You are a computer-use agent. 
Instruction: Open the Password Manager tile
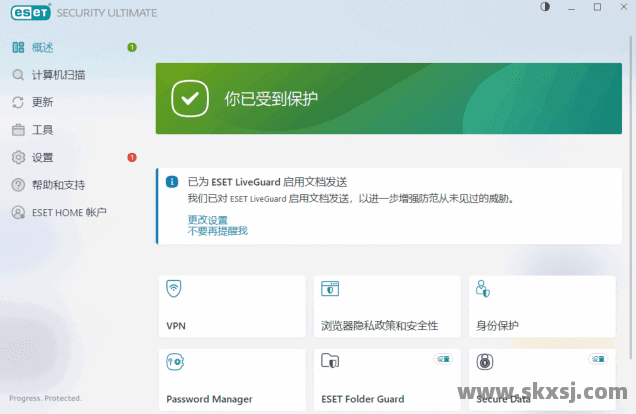[x=232, y=380]
